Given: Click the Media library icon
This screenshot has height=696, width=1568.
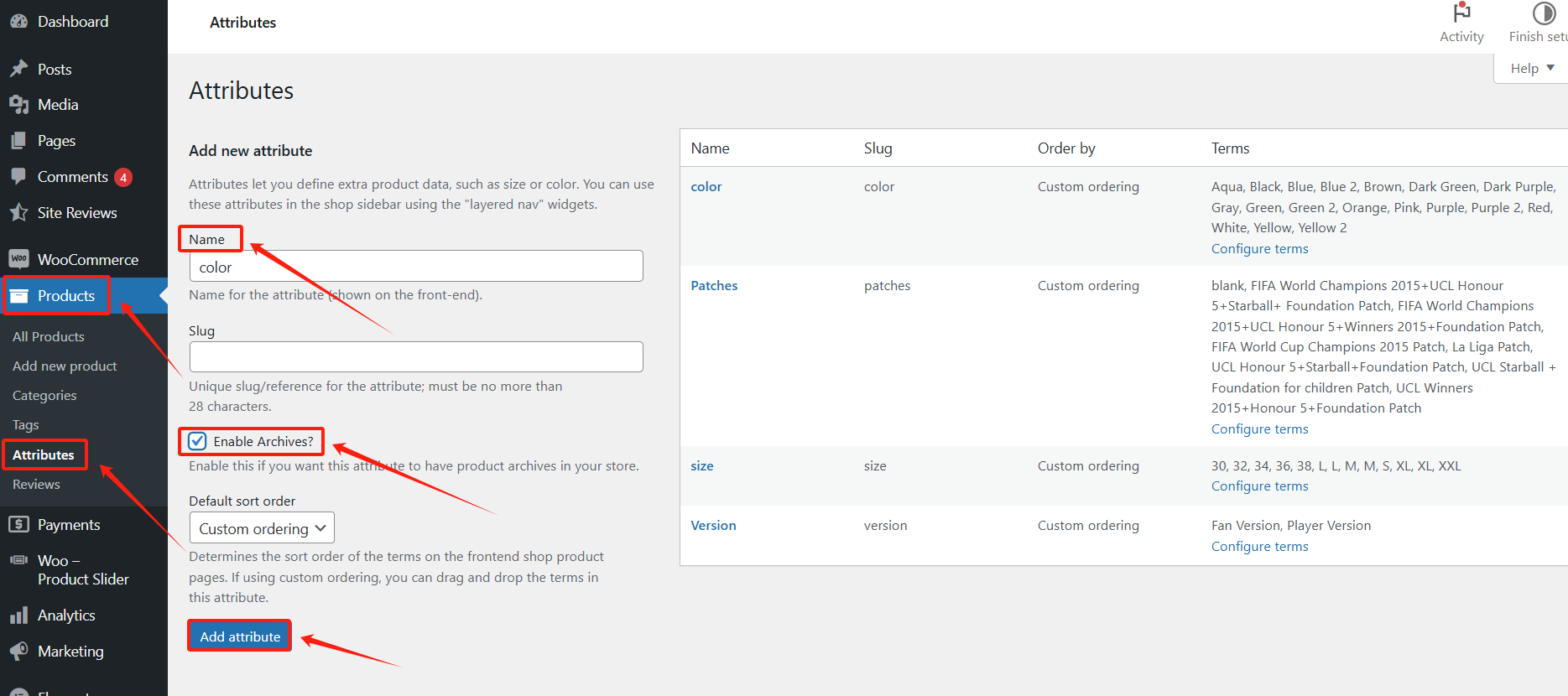Looking at the screenshot, I should [x=18, y=105].
